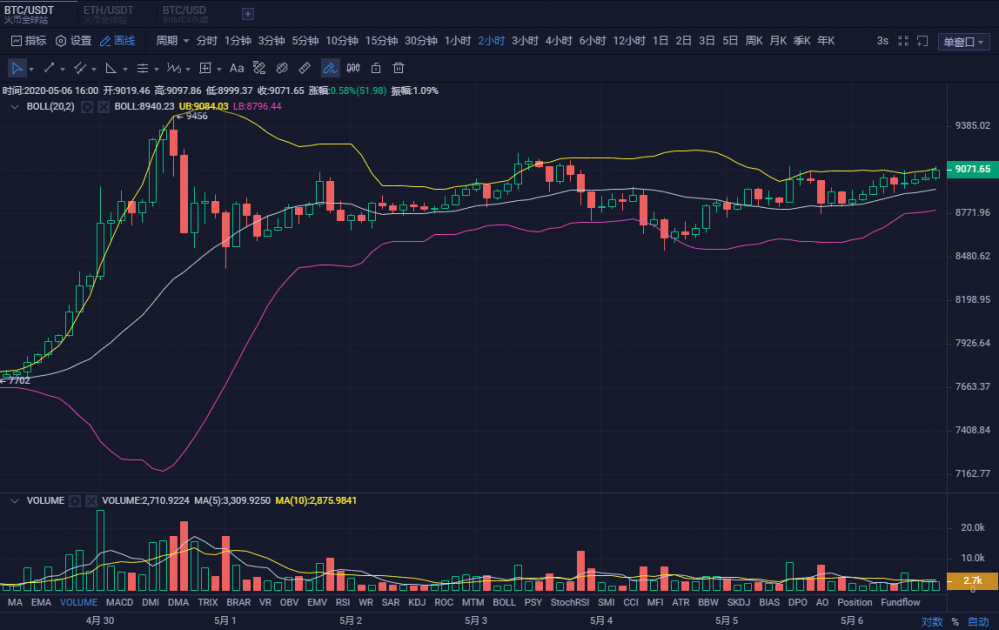999x630 pixels.
Task: Click the 9071.65 current price label
Action: tap(971, 169)
